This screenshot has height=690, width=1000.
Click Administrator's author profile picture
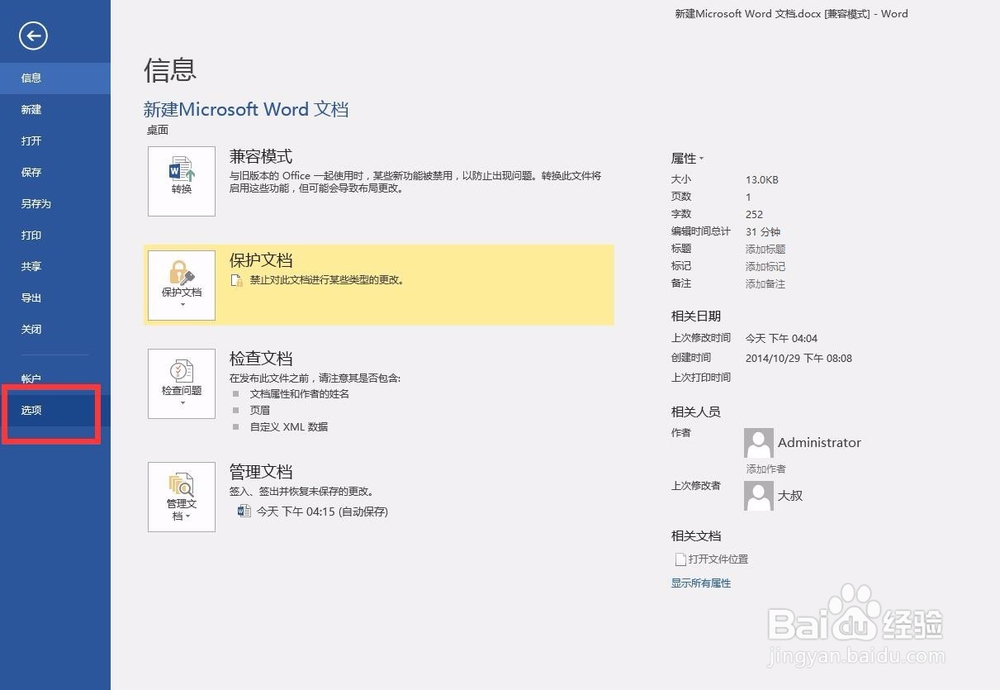coord(758,442)
